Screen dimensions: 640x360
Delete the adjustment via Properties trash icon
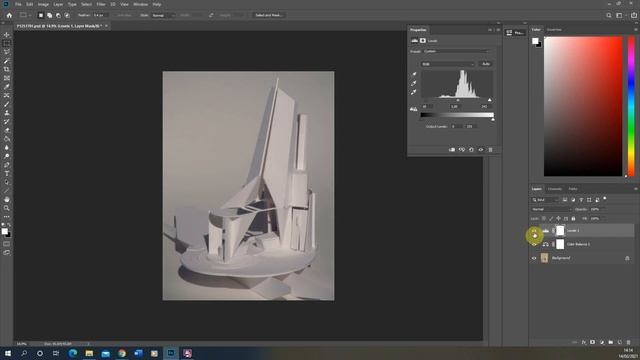coord(491,150)
